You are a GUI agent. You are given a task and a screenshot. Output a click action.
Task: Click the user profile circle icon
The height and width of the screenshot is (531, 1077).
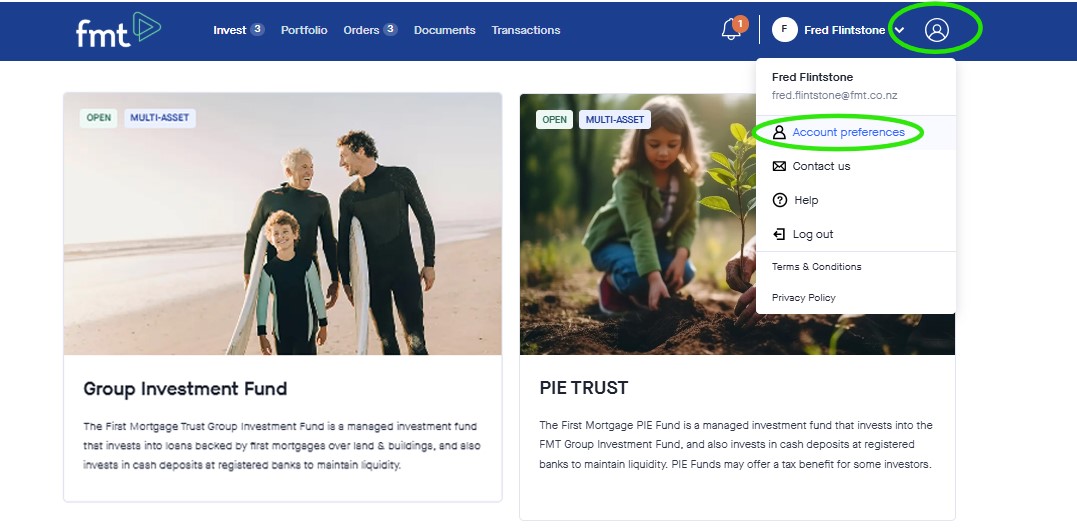[x=936, y=30]
